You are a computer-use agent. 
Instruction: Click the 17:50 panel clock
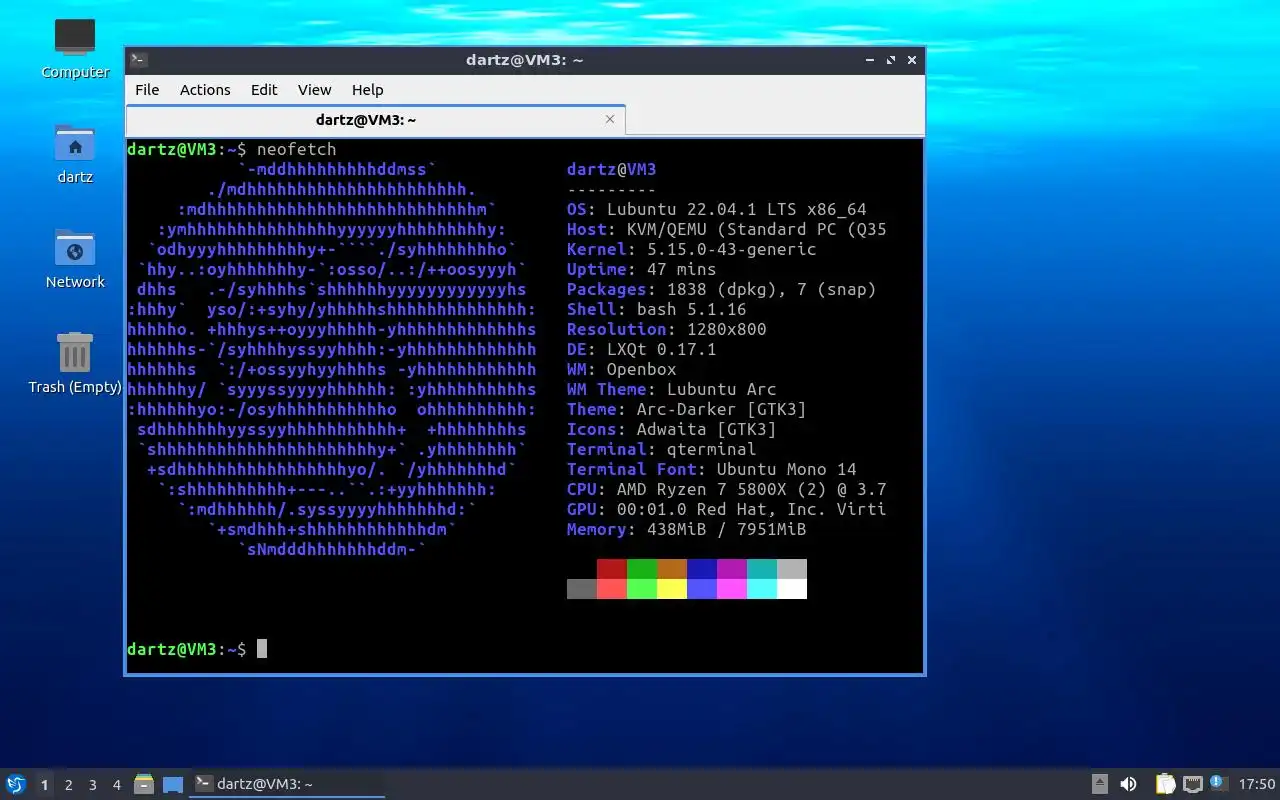pos(1257,784)
